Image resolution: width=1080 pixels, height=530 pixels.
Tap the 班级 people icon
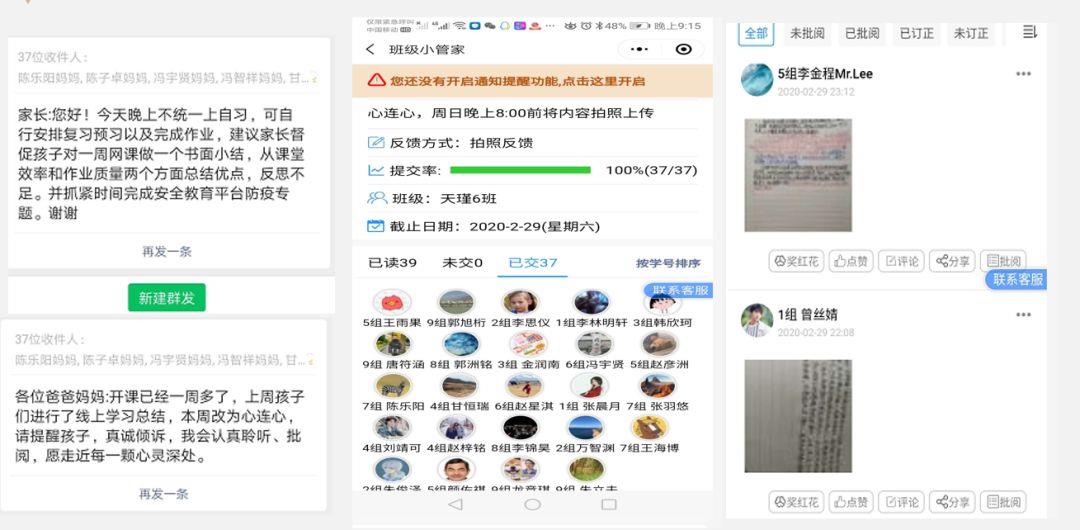tap(377, 198)
